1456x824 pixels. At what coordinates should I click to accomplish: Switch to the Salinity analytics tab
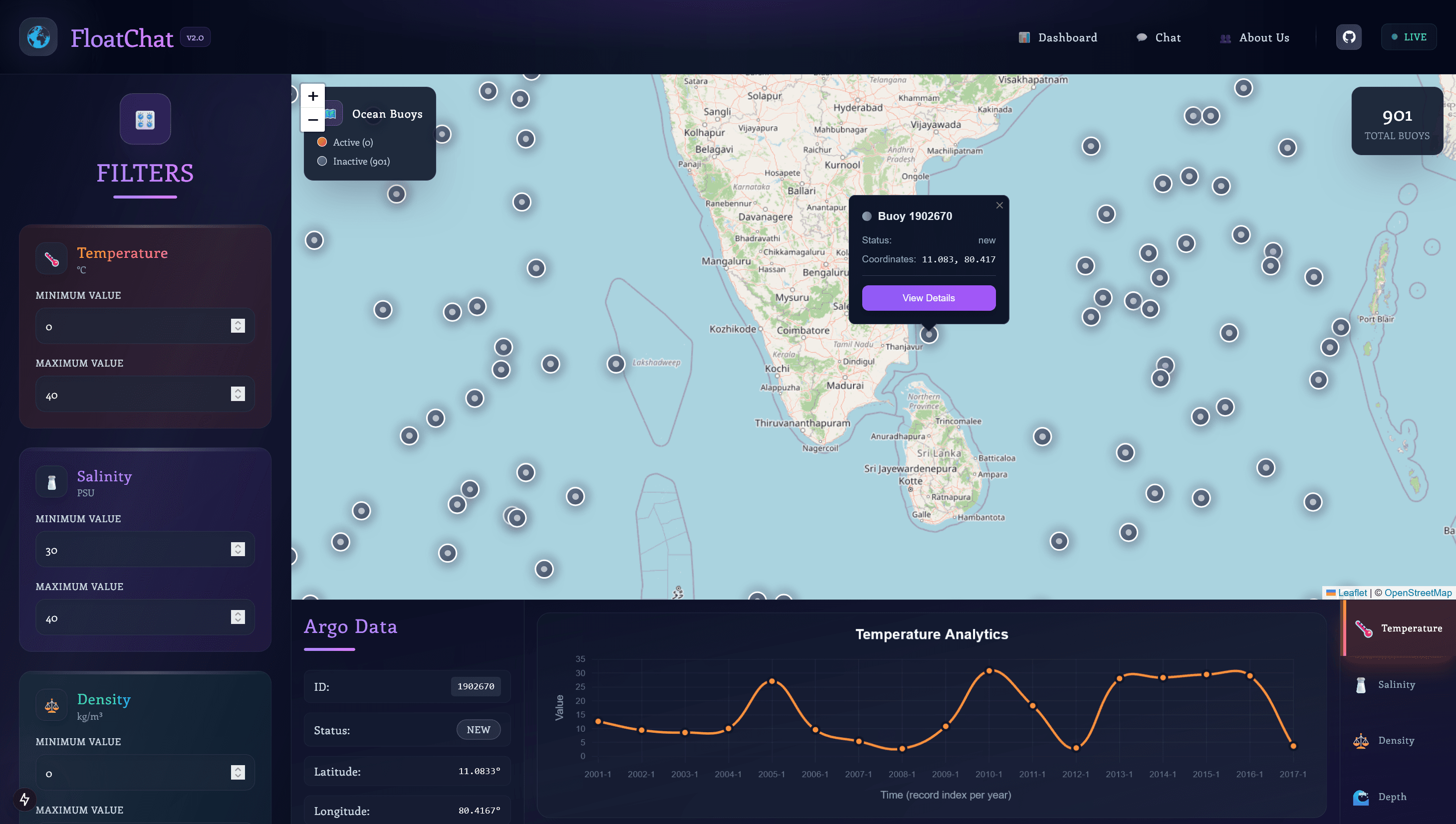click(1399, 685)
